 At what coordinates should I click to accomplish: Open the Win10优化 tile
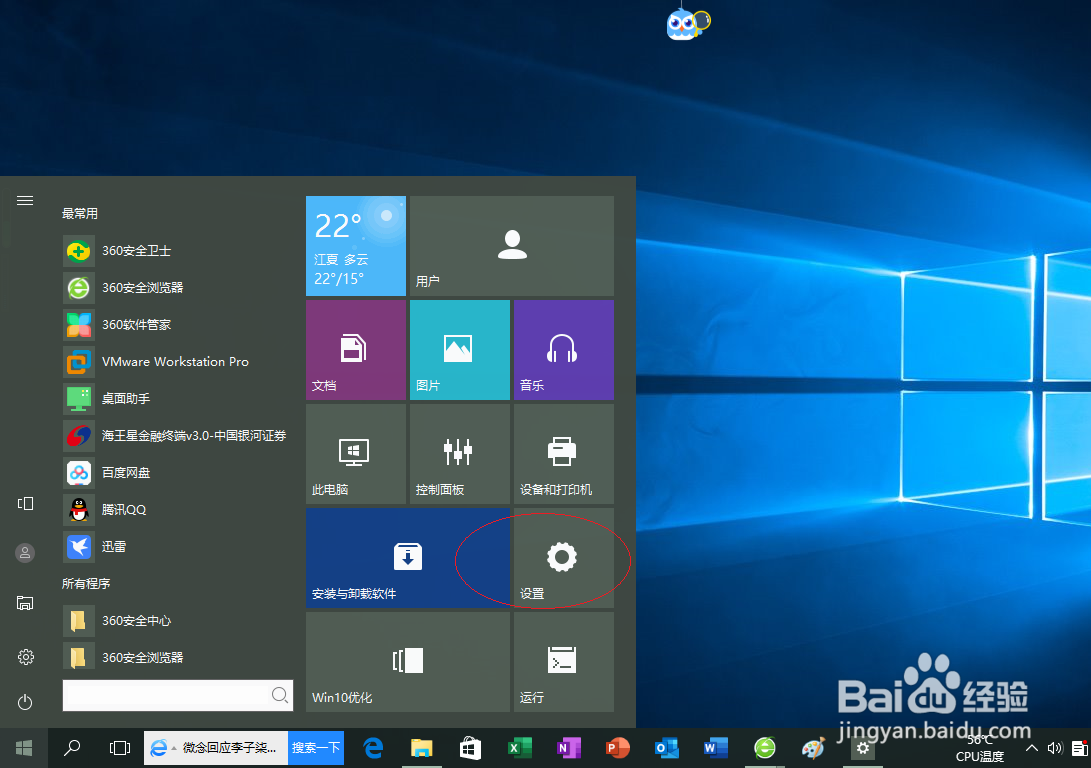[408, 662]
